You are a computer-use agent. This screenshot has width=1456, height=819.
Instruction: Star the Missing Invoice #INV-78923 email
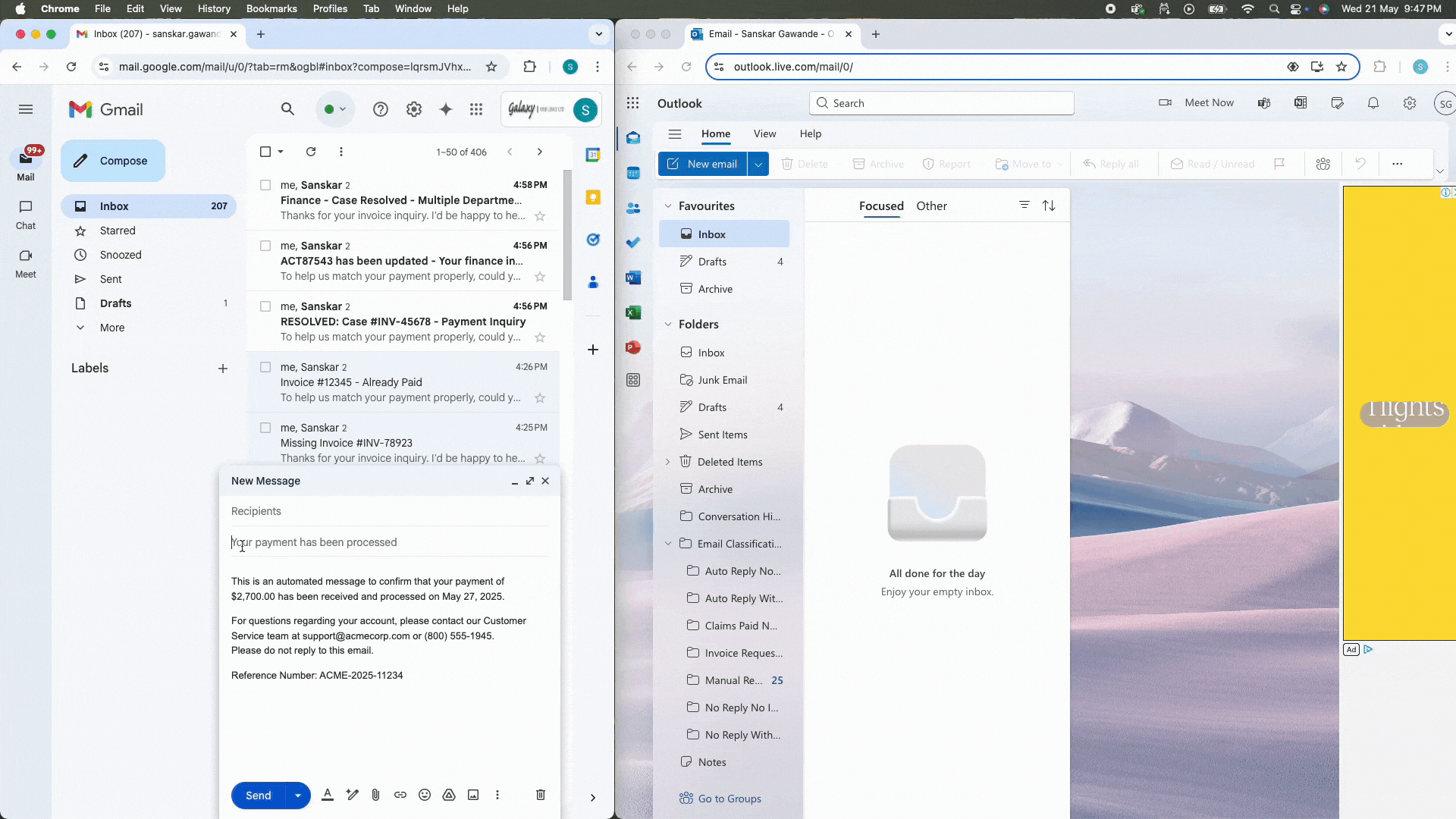tap(540, 459)
